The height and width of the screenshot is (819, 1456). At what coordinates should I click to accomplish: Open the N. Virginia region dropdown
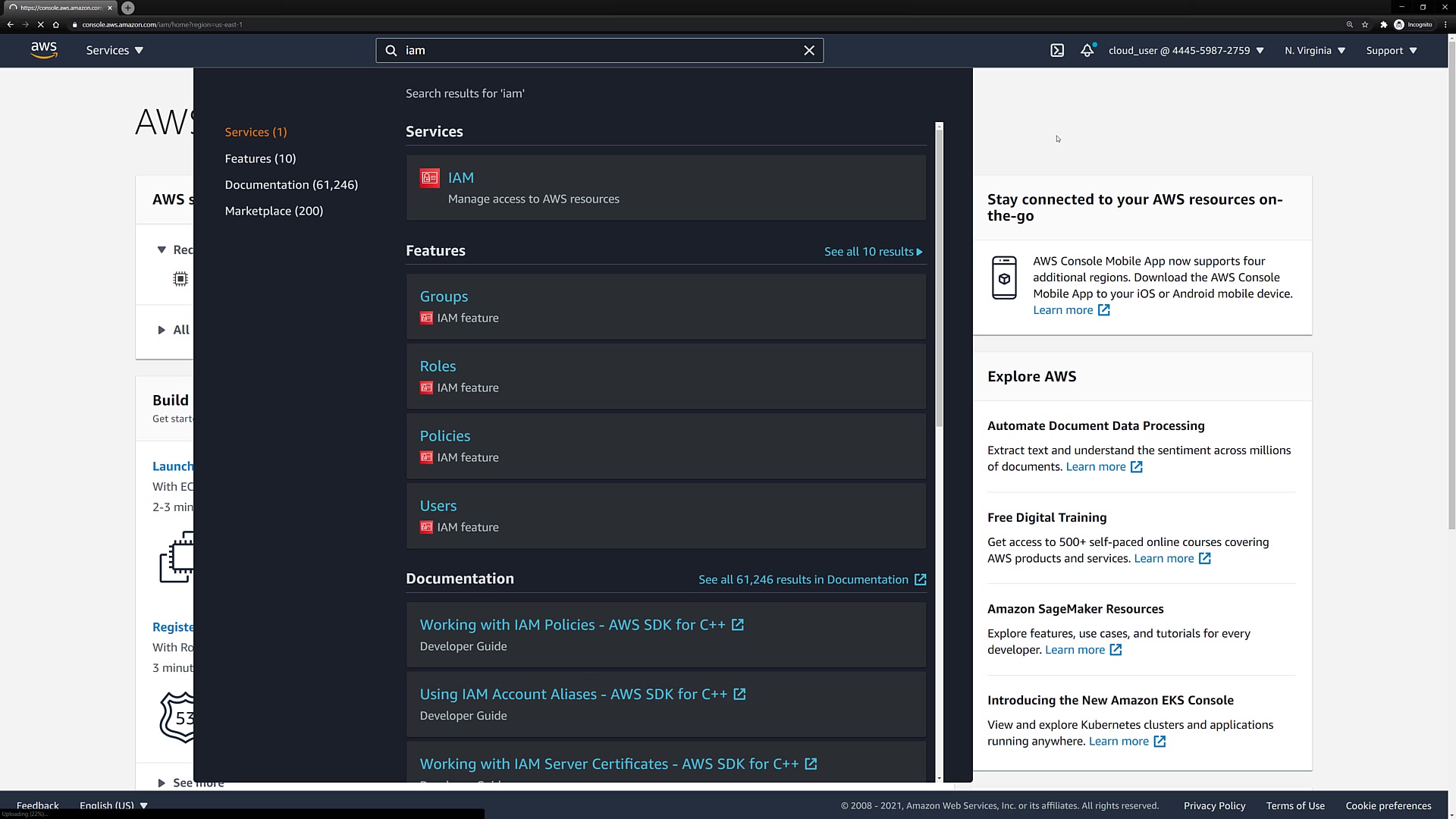coord(1315,50)
